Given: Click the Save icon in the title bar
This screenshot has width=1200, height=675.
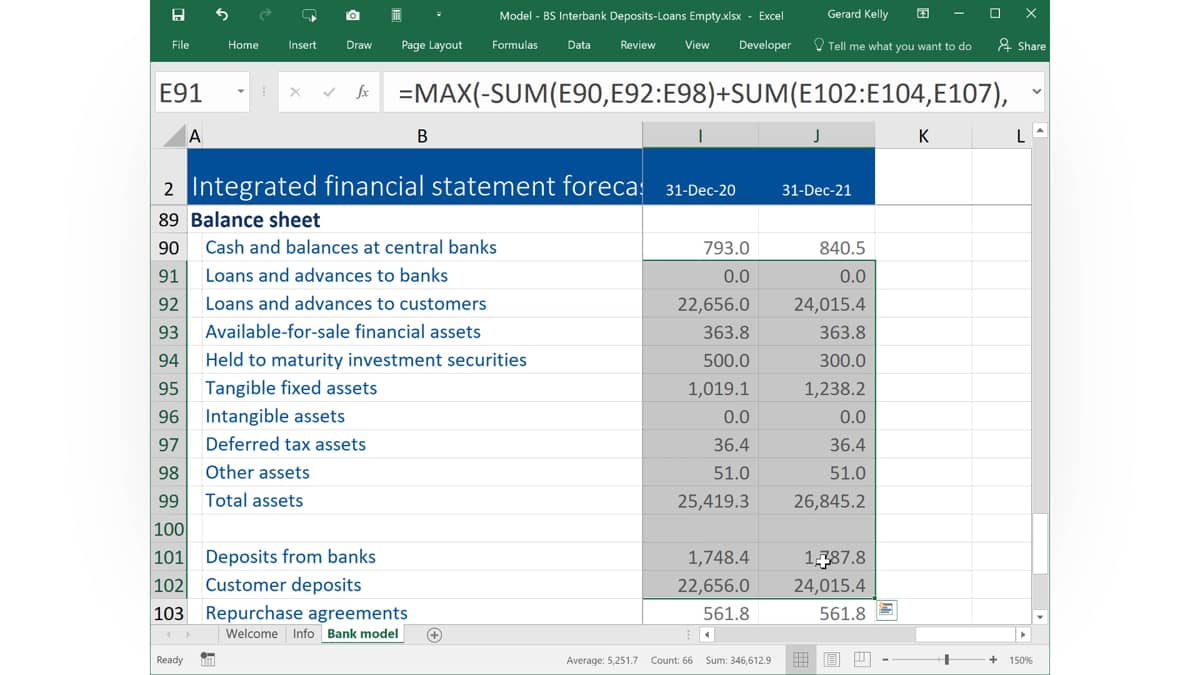Looking at the screenshot, I should tap(178, 15).
